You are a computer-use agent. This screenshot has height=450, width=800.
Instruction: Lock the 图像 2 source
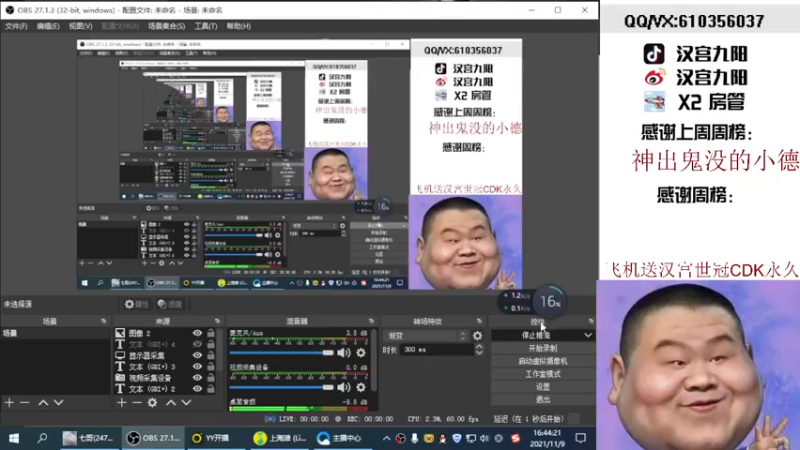(x=211, y=333)
